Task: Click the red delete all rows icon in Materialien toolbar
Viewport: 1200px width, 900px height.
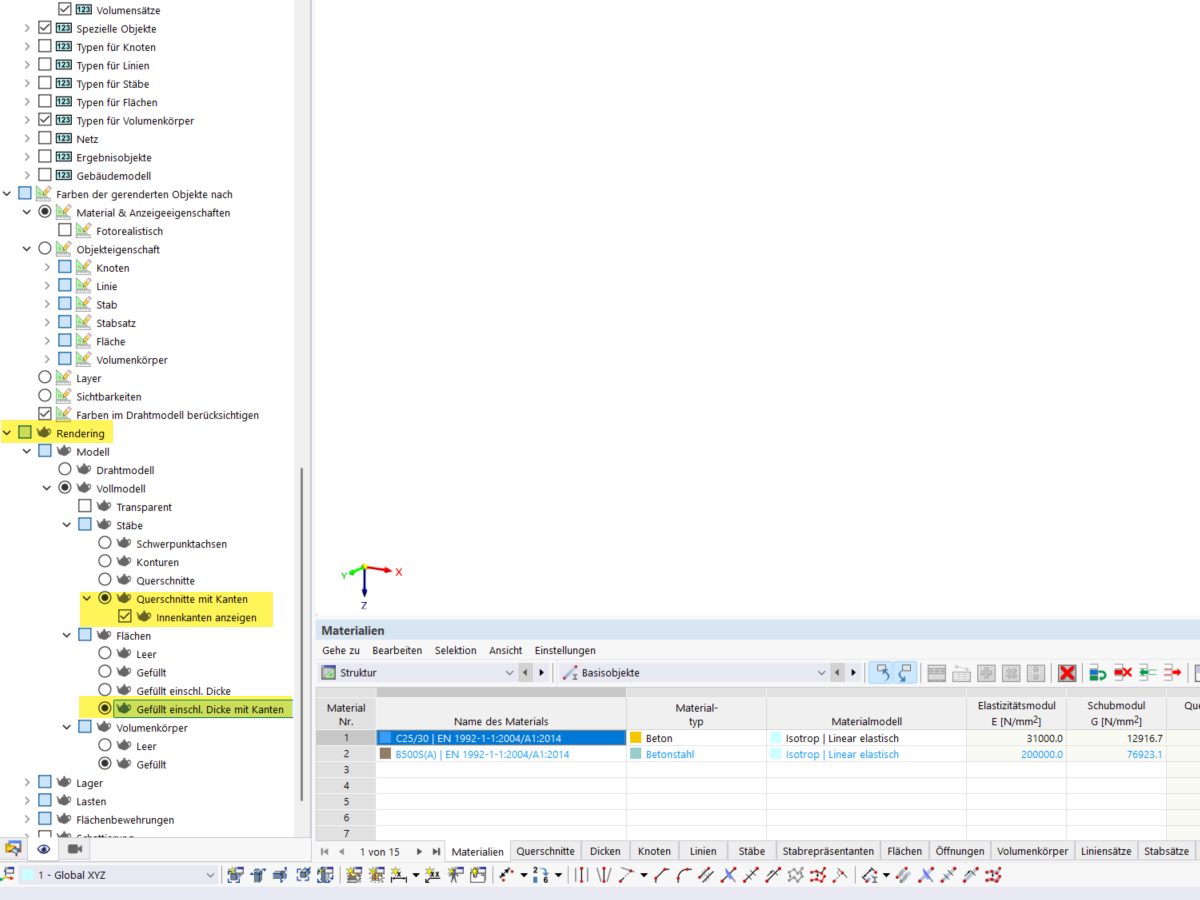Action: (1066, 672)
